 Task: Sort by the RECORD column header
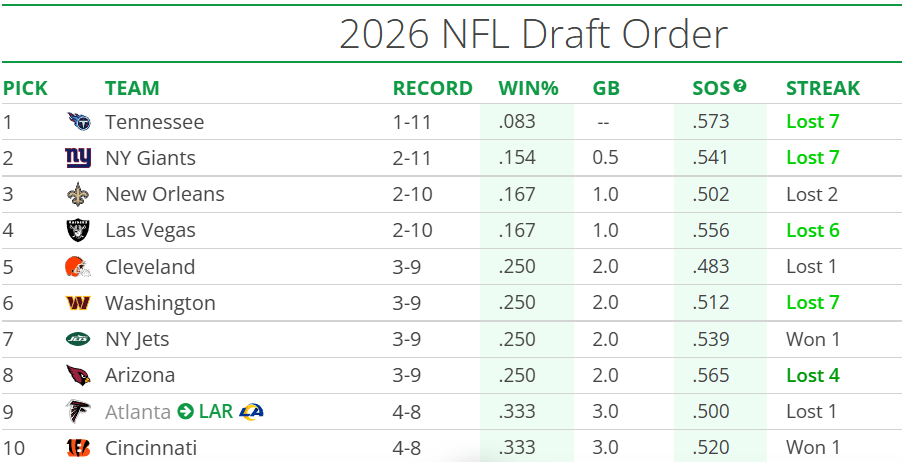click(432, 88)
